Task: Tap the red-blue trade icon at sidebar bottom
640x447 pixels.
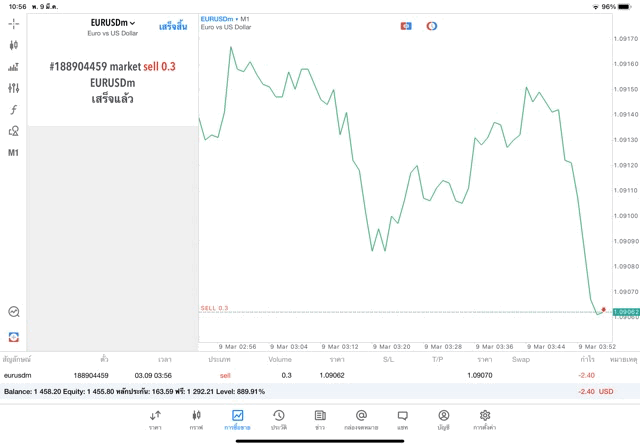Action: (13, 337)
